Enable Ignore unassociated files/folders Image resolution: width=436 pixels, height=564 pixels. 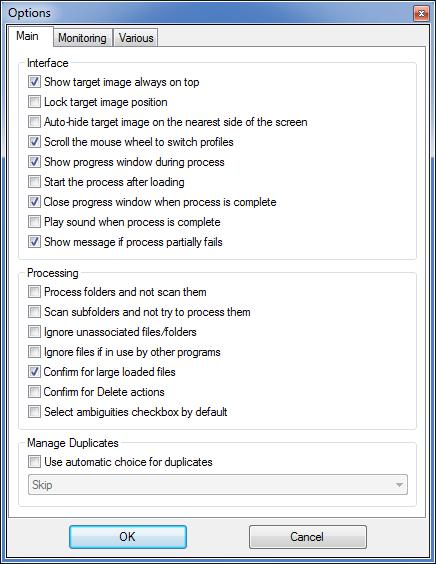click(x=35, y=331)
